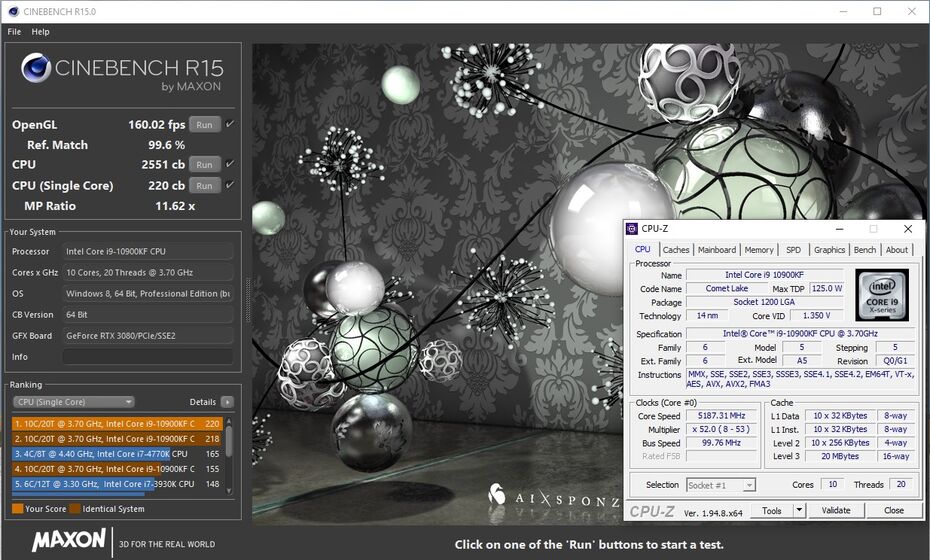930x560 pixels.
Task: Click the ranking list scroll-down arrow
Action: click(x=229, y=491)
